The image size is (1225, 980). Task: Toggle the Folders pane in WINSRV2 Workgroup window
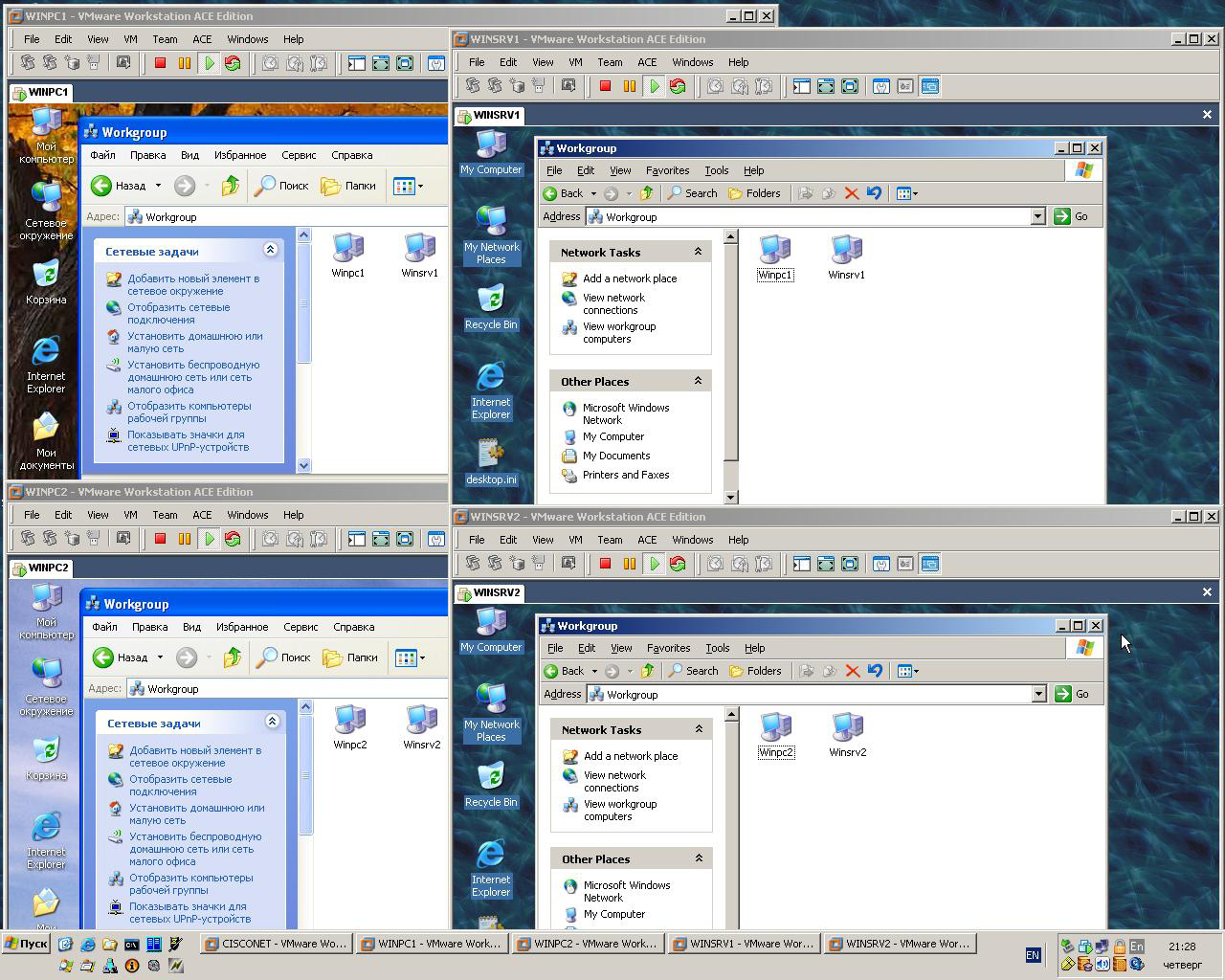point(755,671)
